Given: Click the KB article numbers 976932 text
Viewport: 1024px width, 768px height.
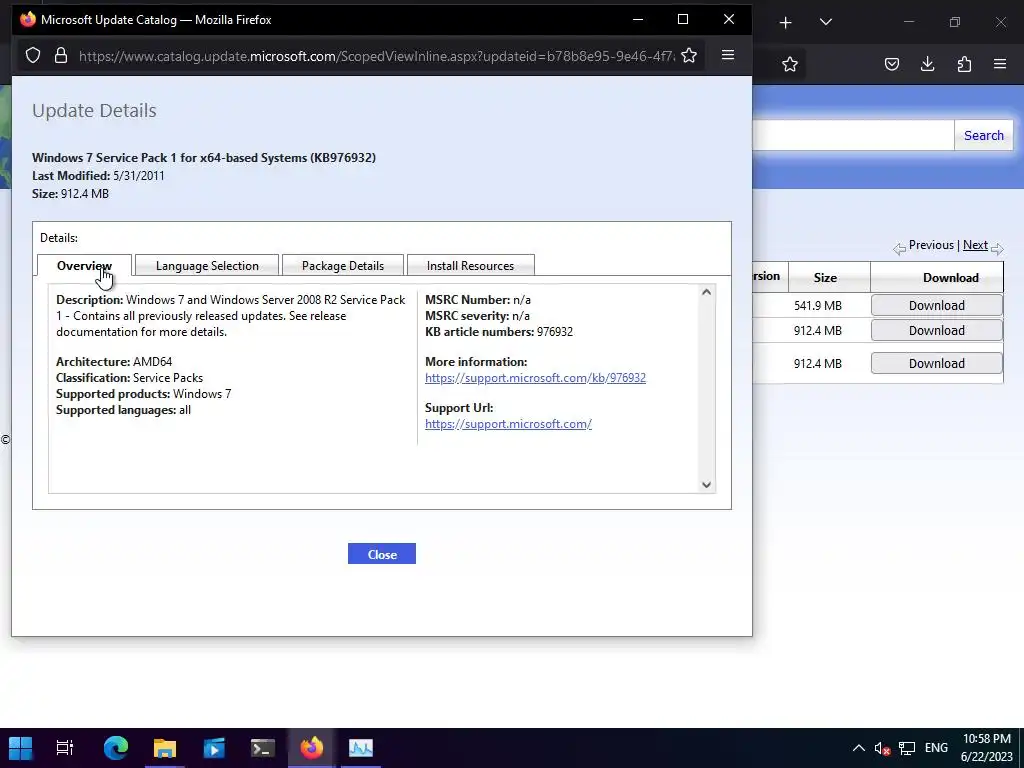Looking at the screenshot, I should 499,332.
